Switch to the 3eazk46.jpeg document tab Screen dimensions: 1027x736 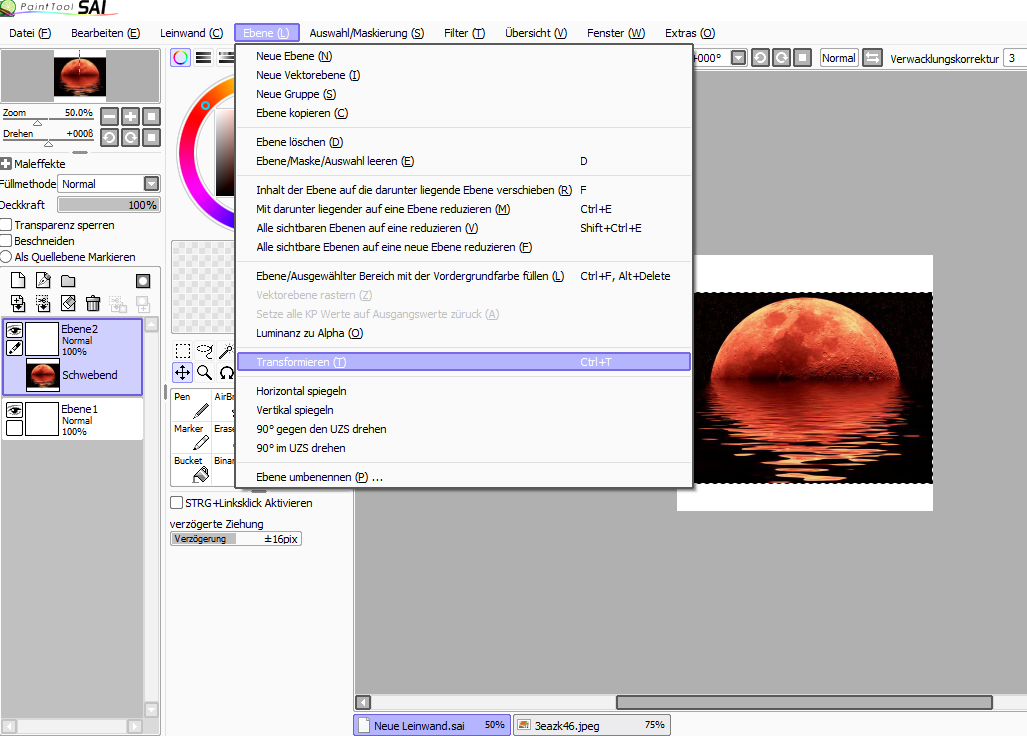pos(592,724)
